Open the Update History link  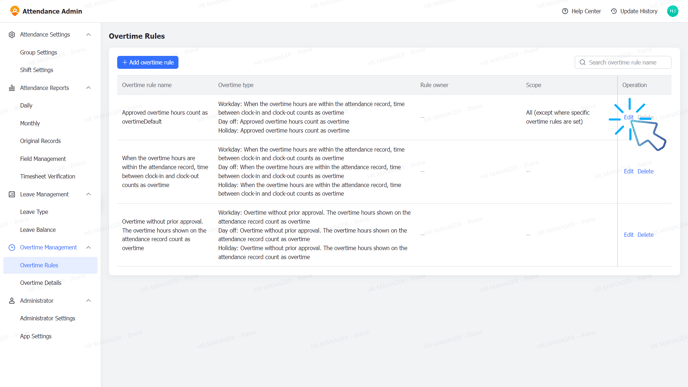click(x=638, y=11)
